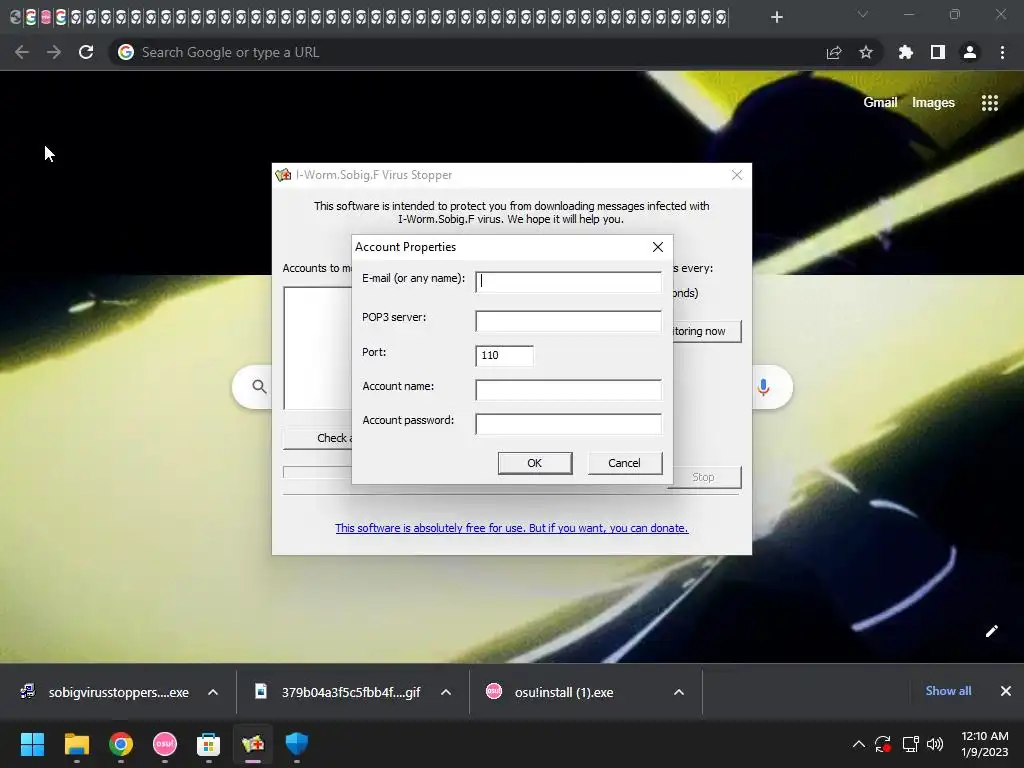
Task: Switch to the first Chrome tab
Action: point(16,18)
